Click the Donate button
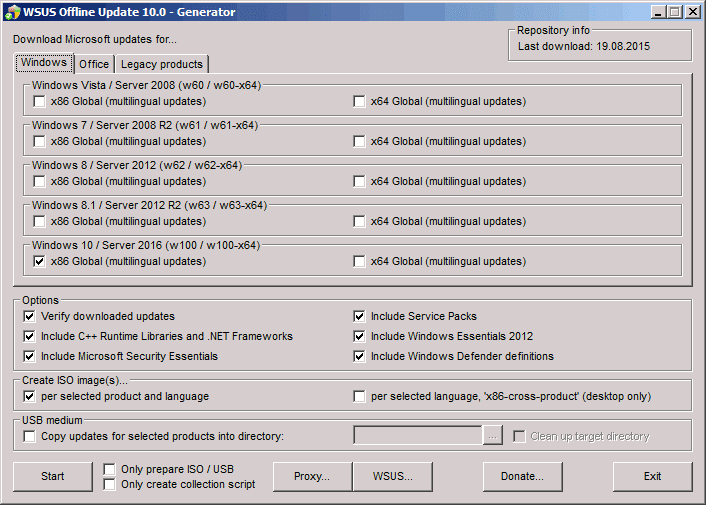The image size is (706, 505). coord(522,477)
